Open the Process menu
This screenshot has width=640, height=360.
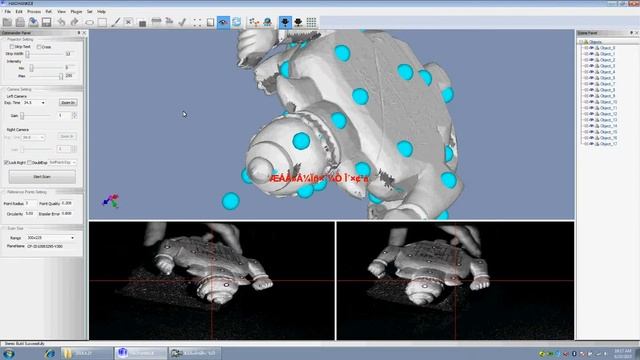tap(34, 11)
